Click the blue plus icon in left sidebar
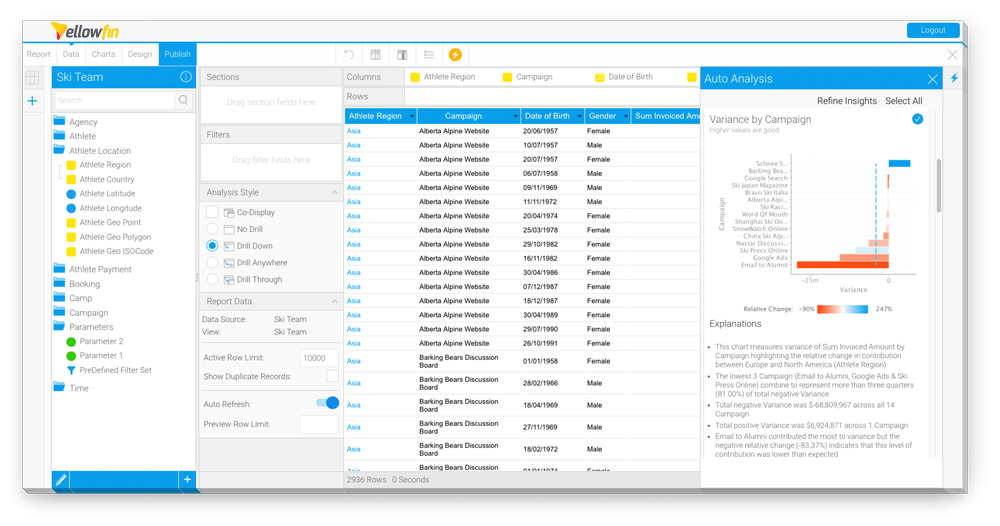 tap(33, 101)
